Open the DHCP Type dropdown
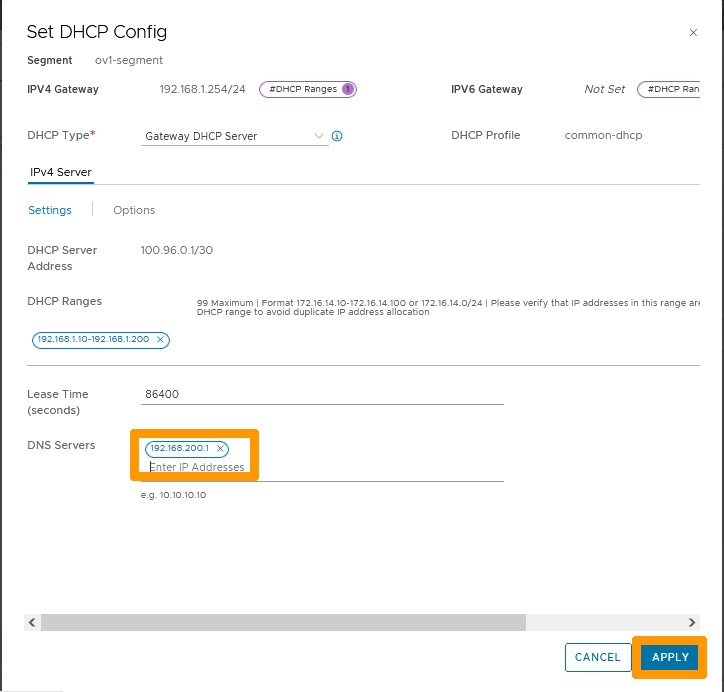Viewport: 724px width, 692px height. pyautogui.click(x=235, y=136)
